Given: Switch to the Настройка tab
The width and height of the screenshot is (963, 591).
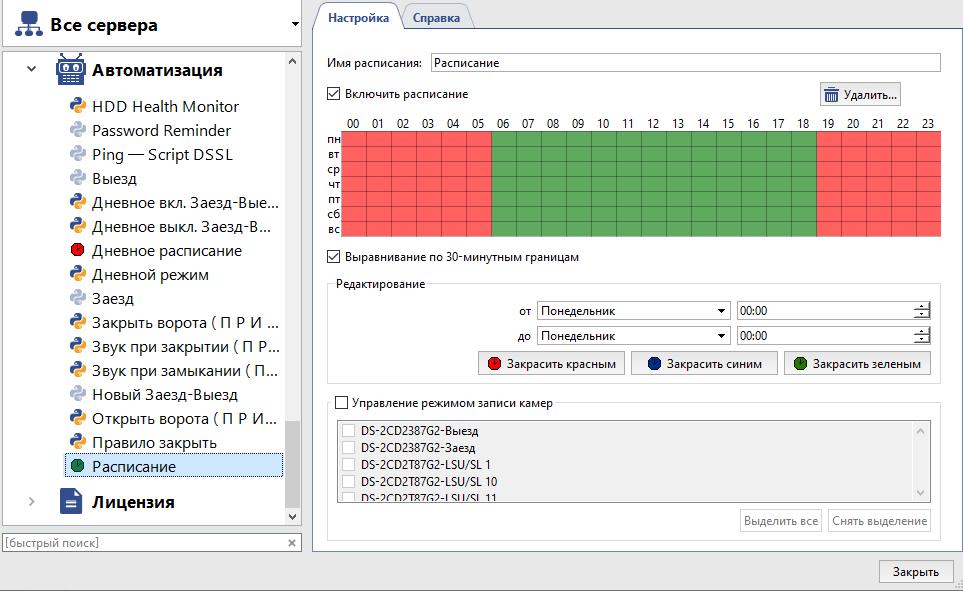Looking at the screenshot, I should click(358, 18).
